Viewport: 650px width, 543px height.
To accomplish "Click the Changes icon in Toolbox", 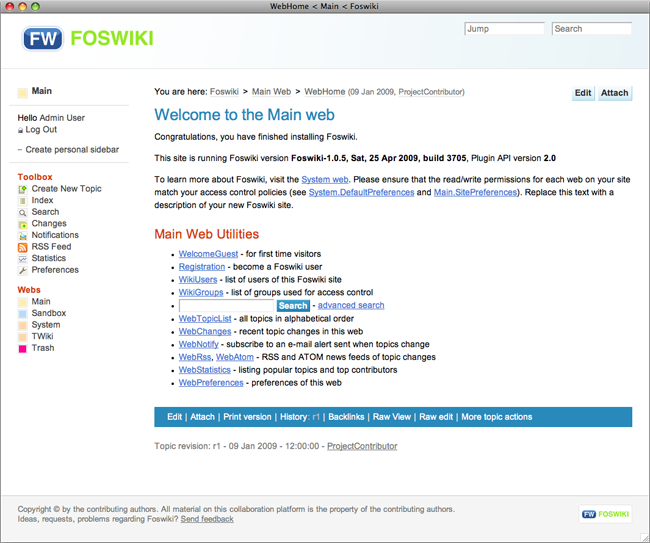I will click(22, 224).
